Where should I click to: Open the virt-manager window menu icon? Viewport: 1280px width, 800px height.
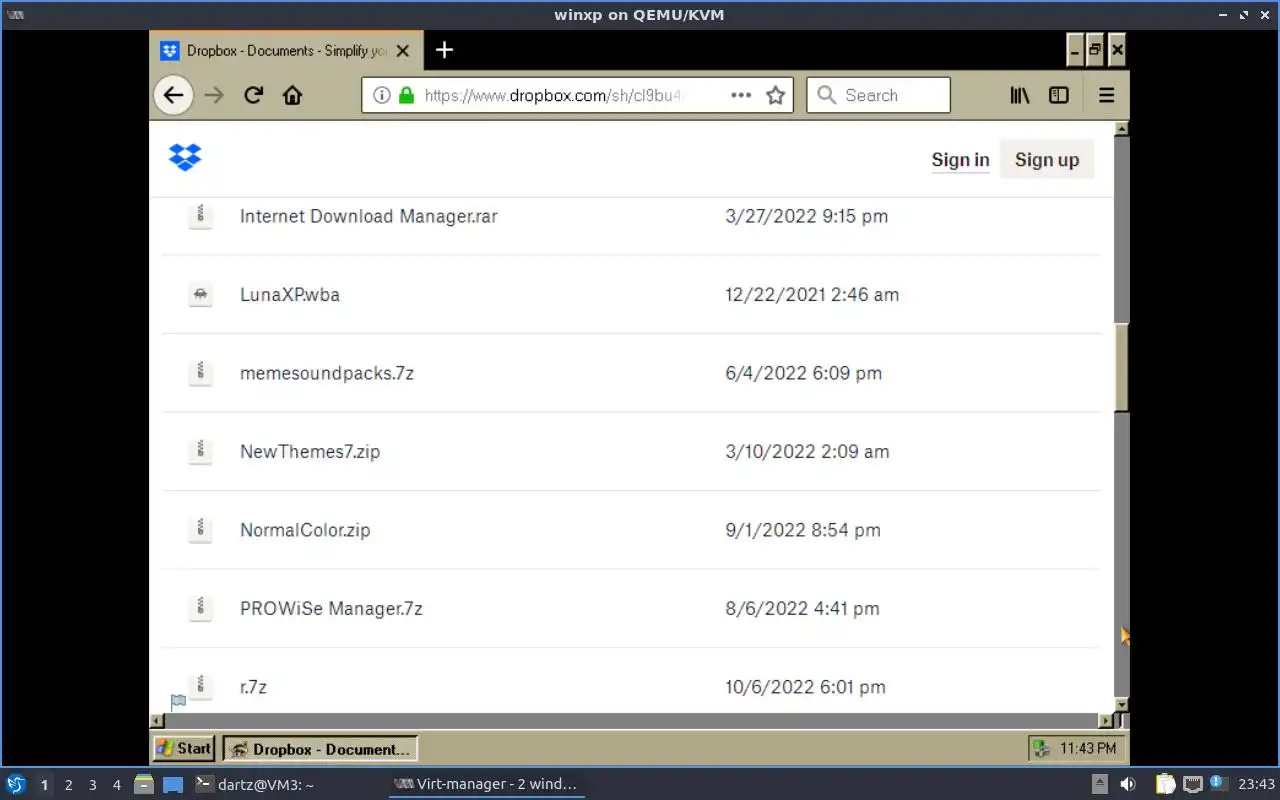16,15
